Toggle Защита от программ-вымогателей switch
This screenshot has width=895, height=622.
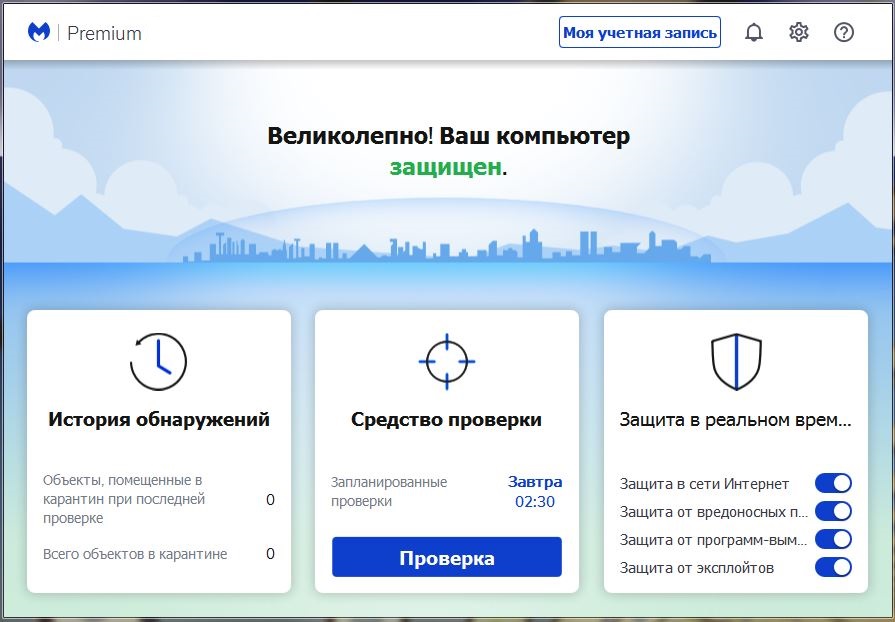[833, 539]
